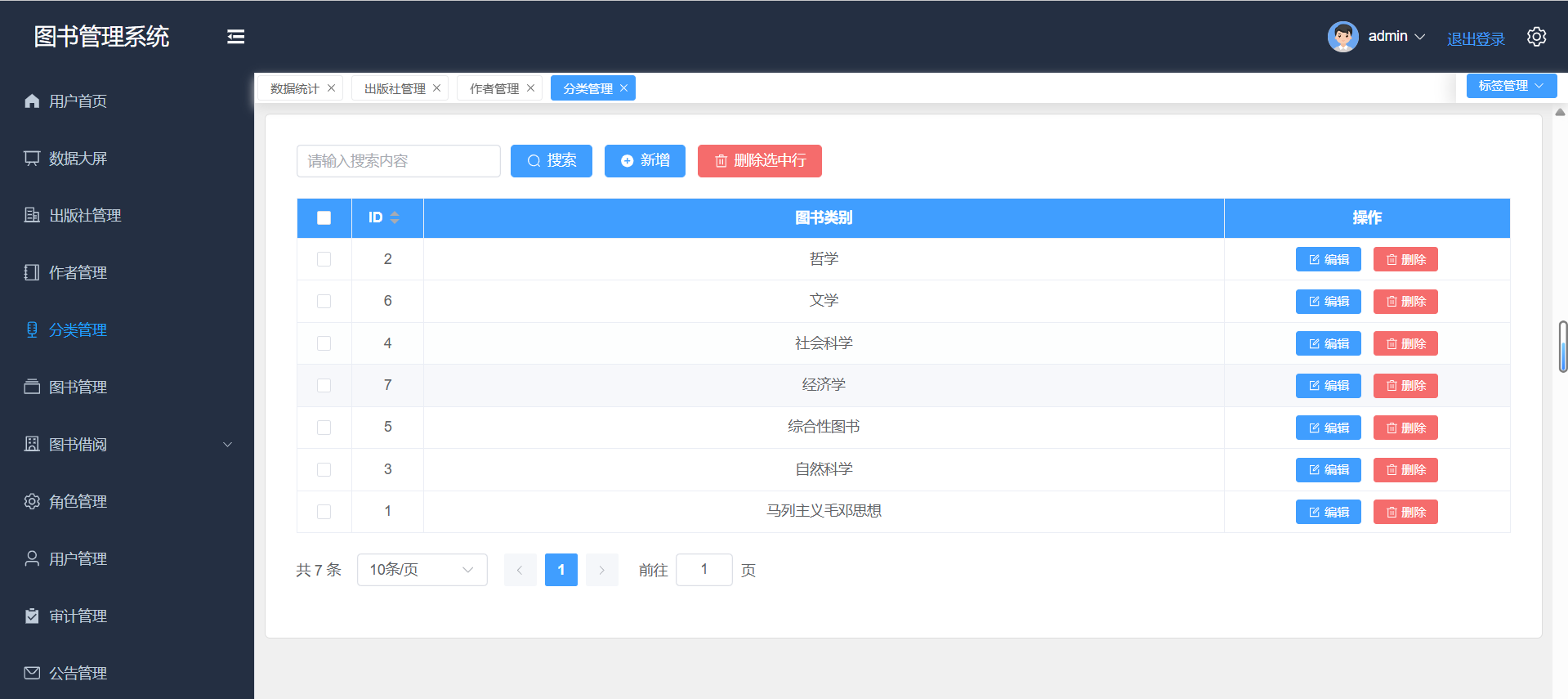This screenshot has width=1568, height=699.
Task: Click the box icon beside 图书管理
Action: [x=32, y=387]
